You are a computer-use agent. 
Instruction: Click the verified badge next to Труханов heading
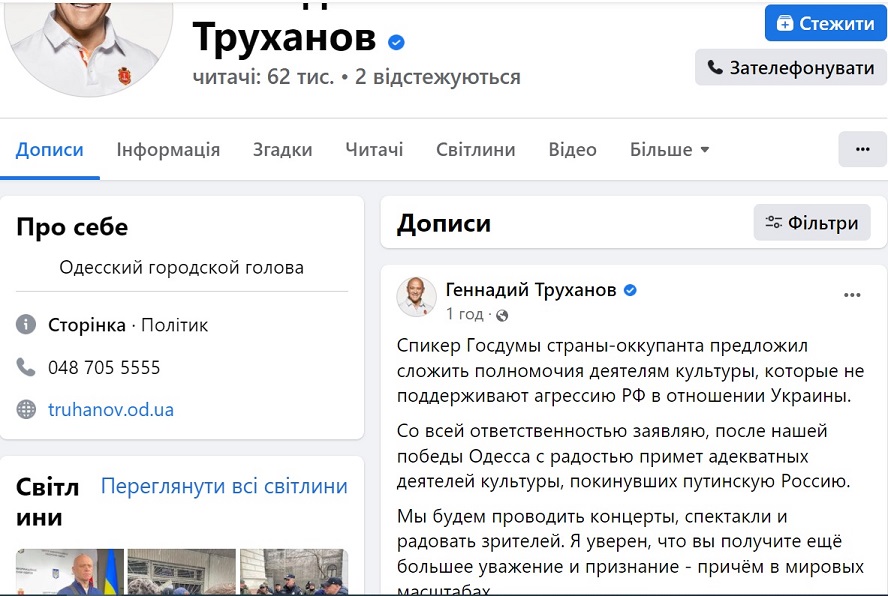point(397,42)
